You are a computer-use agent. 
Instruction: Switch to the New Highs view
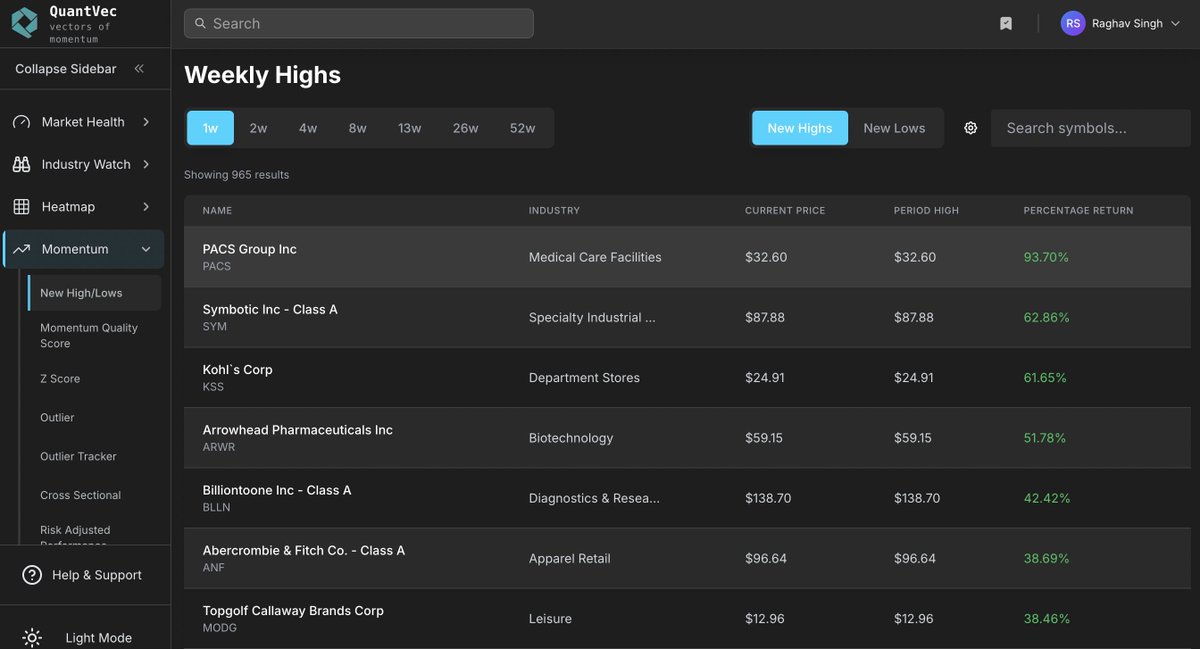pos(800,128)
